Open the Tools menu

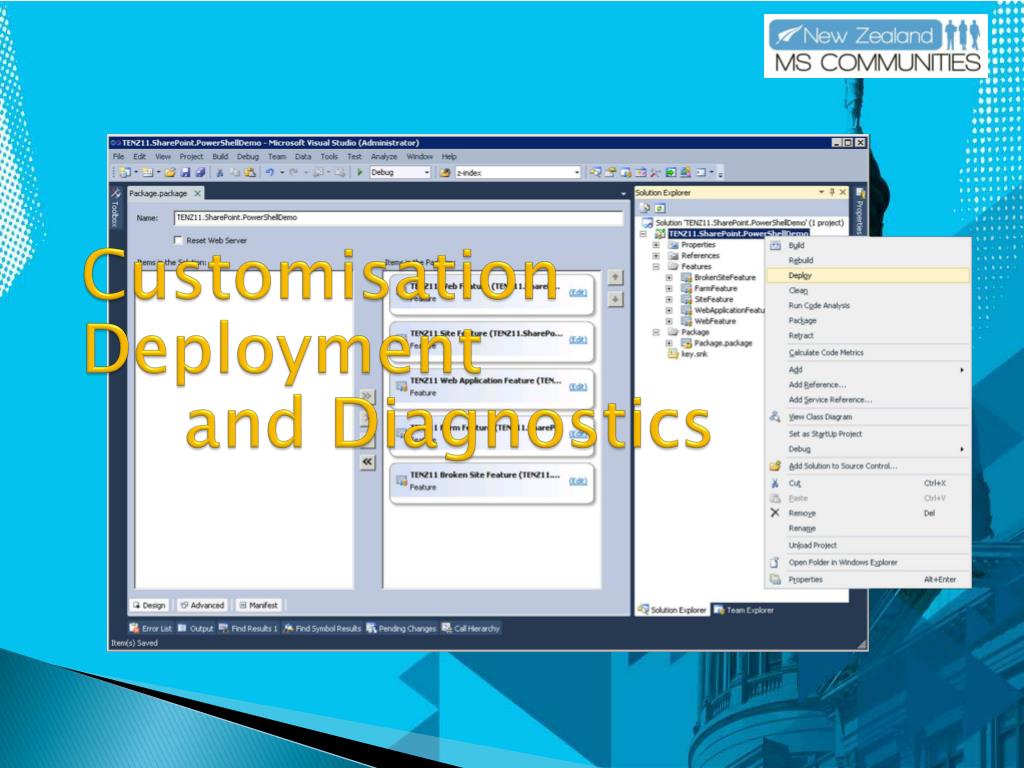(329, 157)
